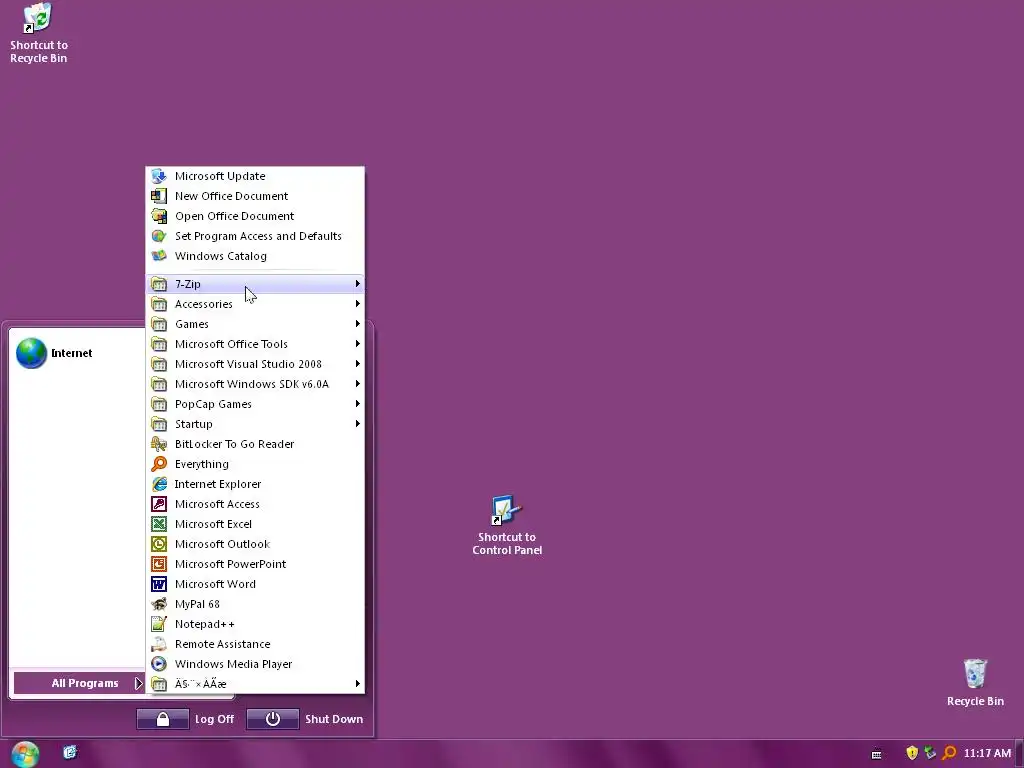Viewport: 1024px width, 768px height.
Task: Expand the Startup folder
Action: click(255, 424)
